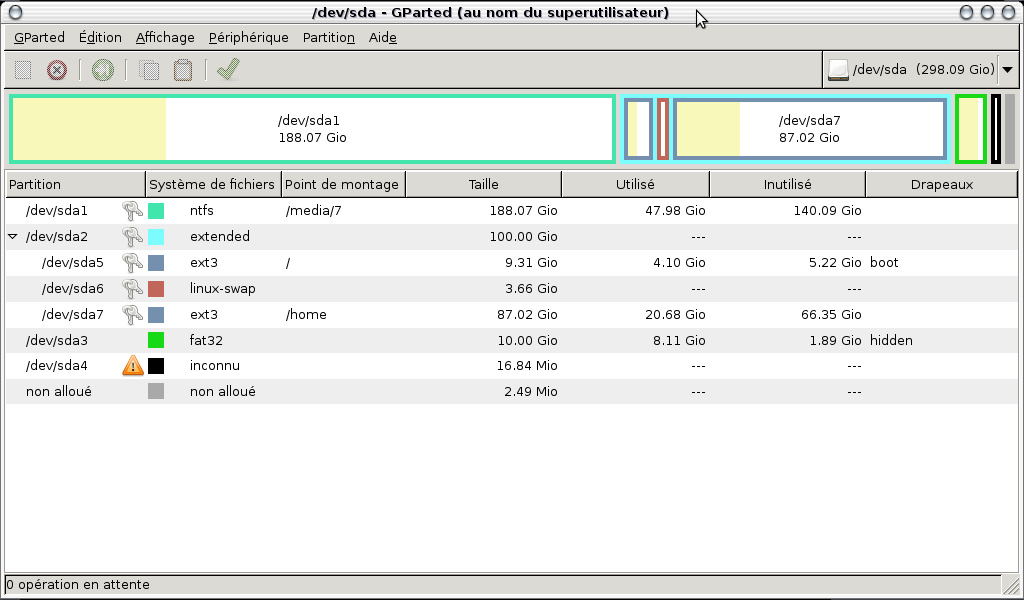This screenshot has height=600, width=1024.
Task: Click the keys lock icon for /dev/sda6
Action: (x=133, y=289)
